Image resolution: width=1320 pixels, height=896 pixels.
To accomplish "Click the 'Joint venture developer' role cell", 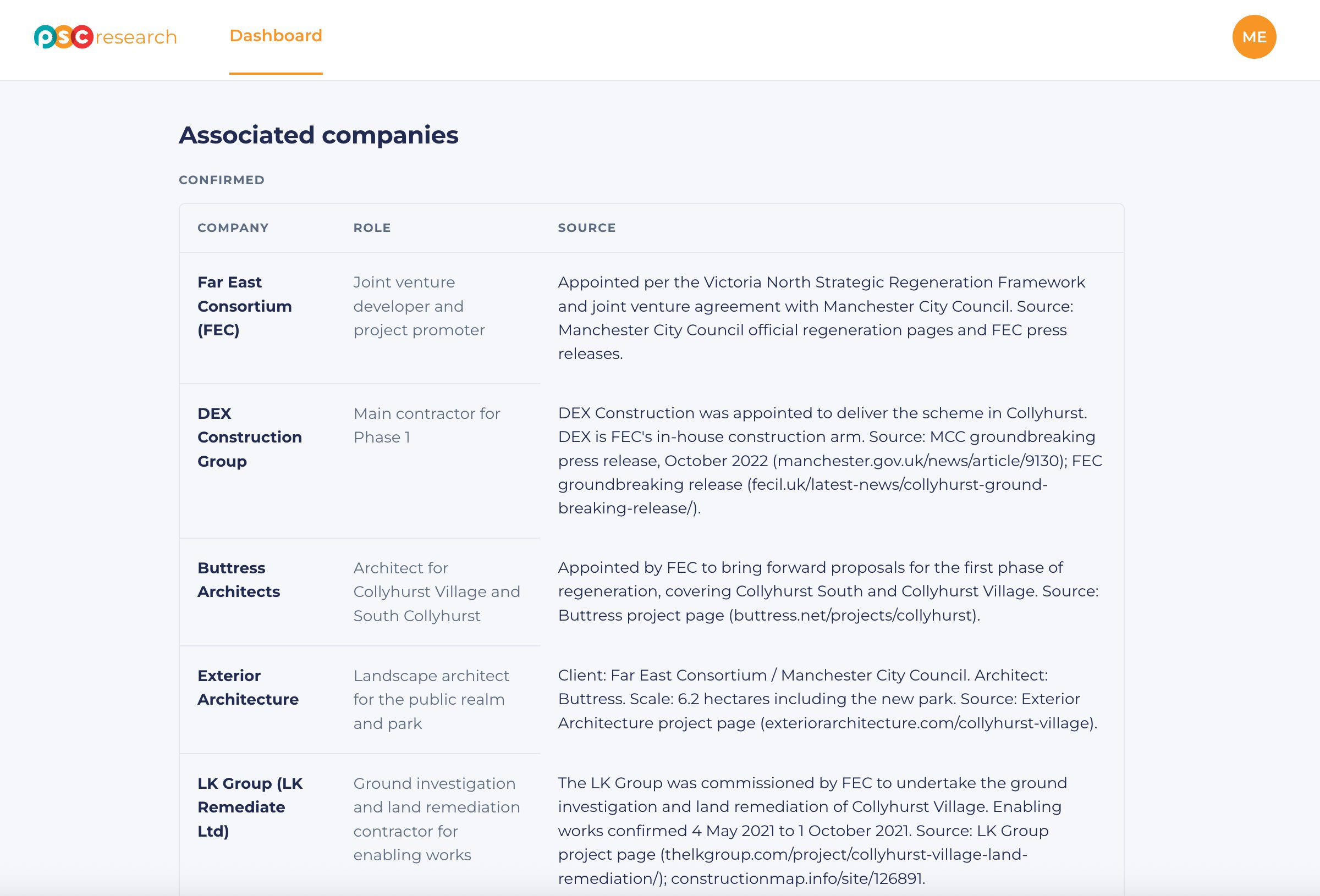I will coord(419,306).
